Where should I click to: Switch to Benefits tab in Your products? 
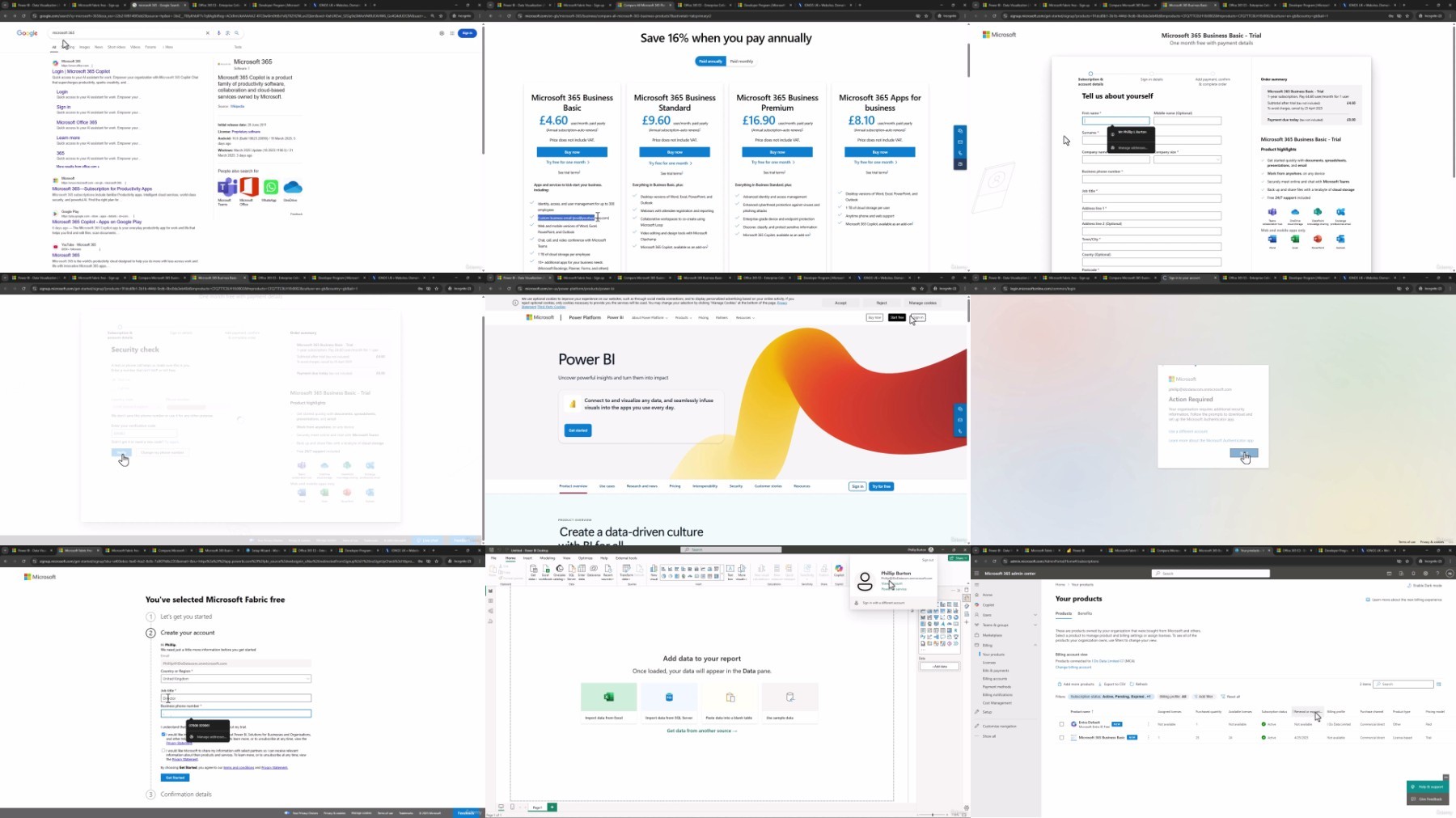pos(1085,613)
